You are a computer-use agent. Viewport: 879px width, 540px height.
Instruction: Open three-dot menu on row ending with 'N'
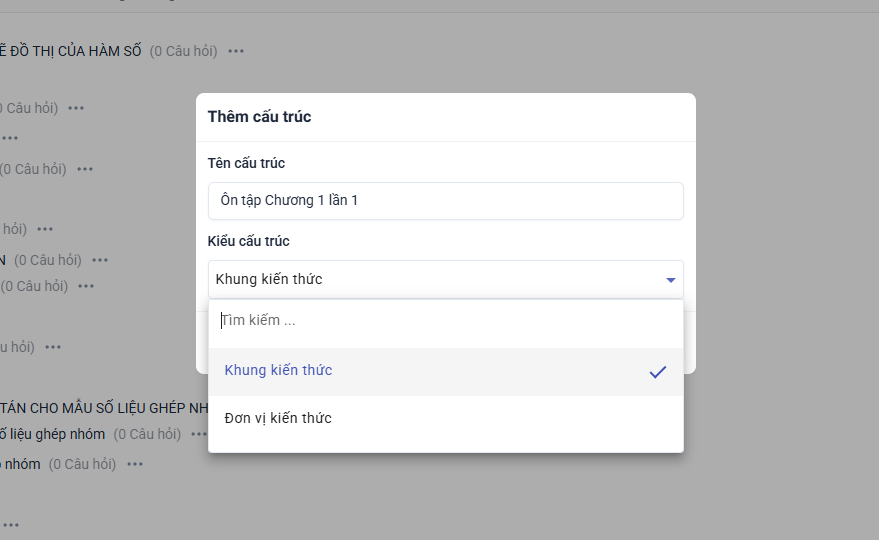100,260
